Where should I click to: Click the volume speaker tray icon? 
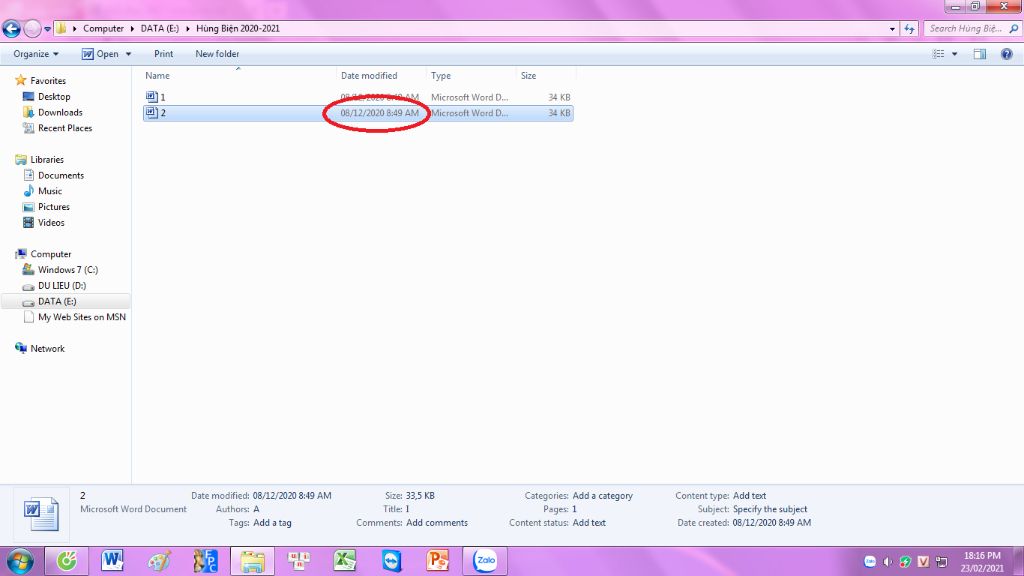[888, 562]
